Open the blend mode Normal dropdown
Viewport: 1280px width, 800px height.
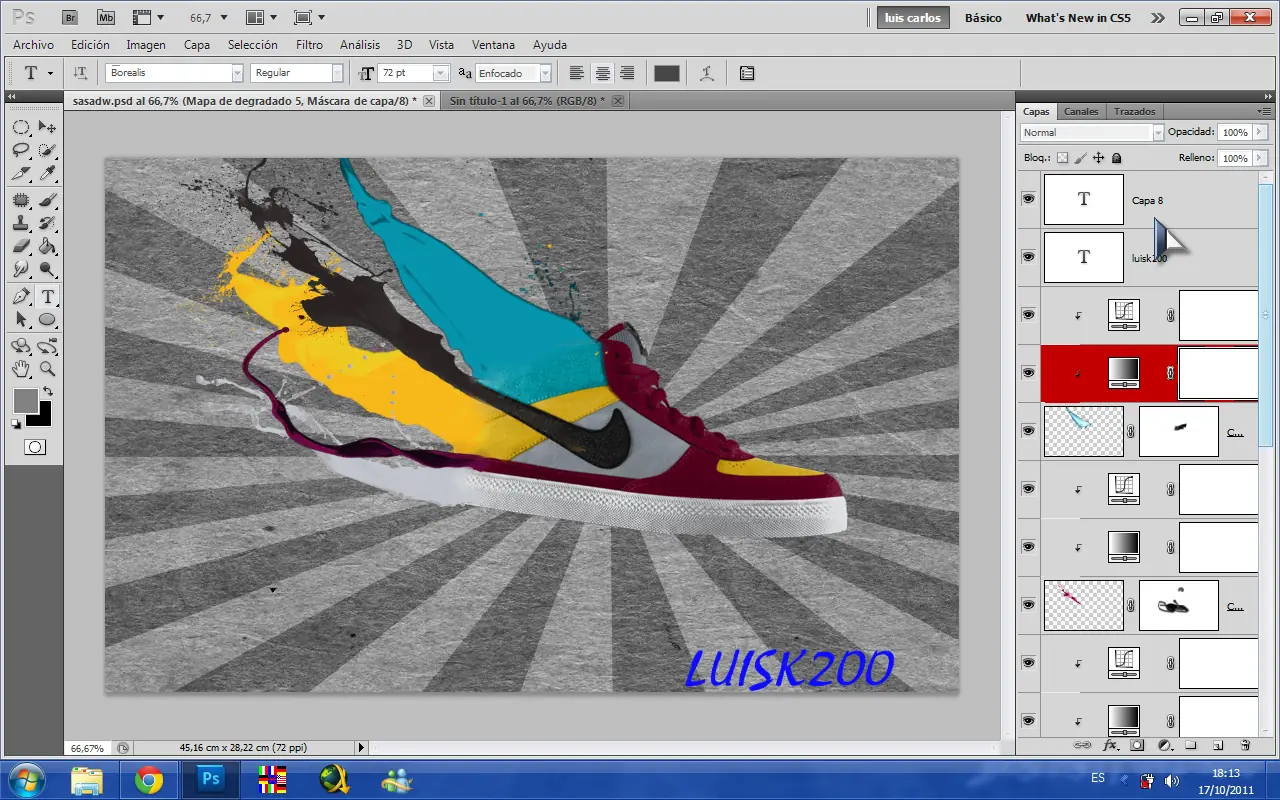pyautogui.click(x=1158, y=132)
